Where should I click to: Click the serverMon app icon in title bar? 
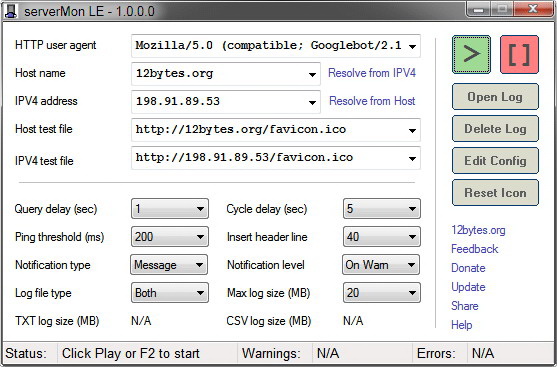tap(11, 11)
